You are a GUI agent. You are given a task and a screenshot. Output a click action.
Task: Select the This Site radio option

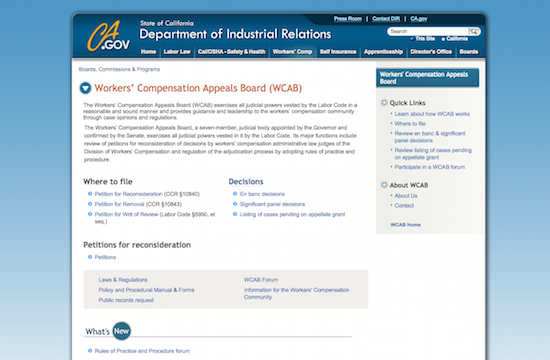[x=412, y=39]
